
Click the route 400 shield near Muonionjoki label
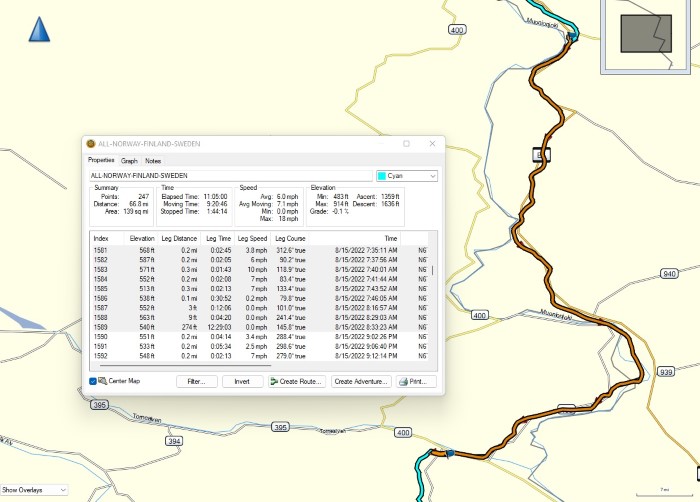pyautogui.click(x=479, y=315)
